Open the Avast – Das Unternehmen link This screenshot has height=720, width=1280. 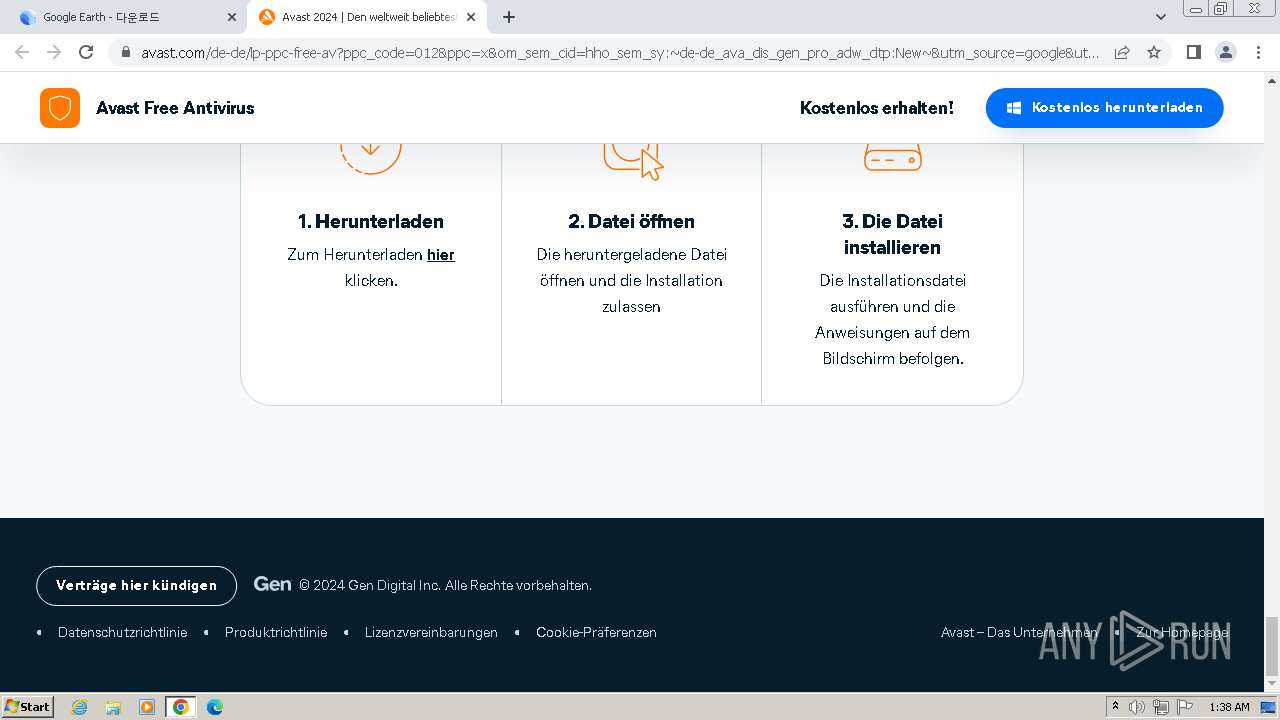click(x=1019, y=632)
